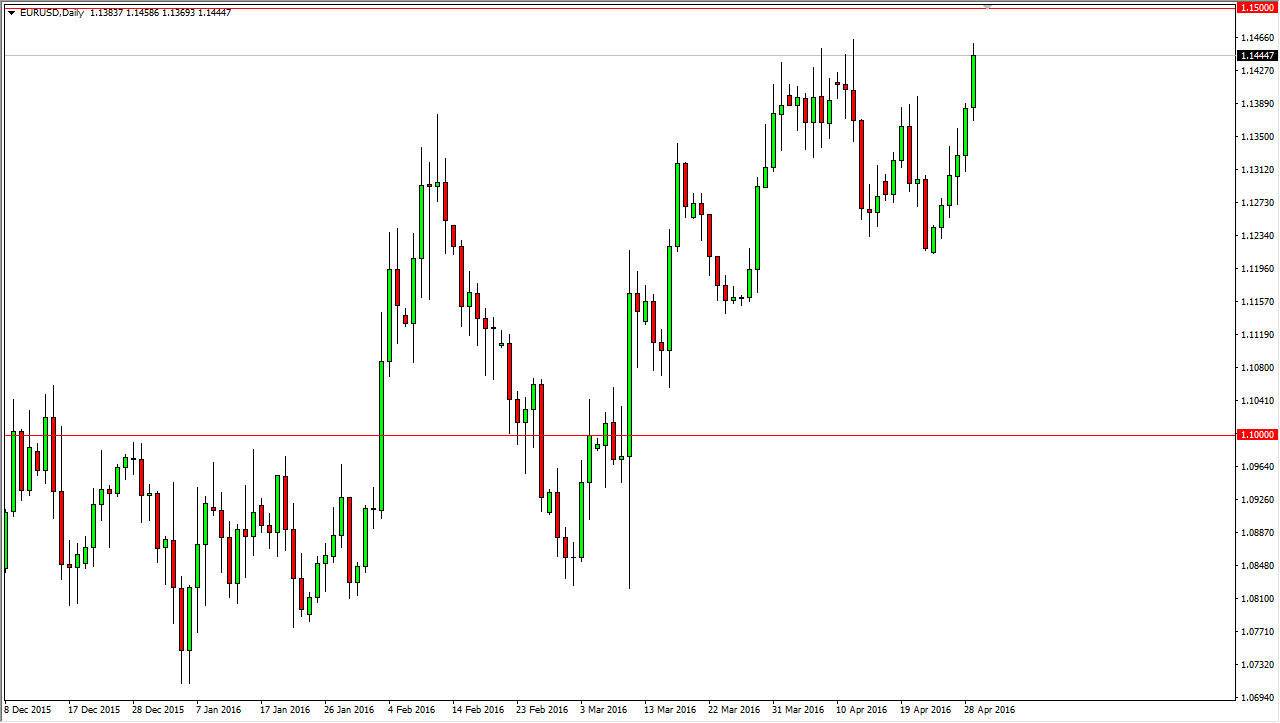Click the 4 Feb 2016 label on time axis
Screen dimensions: 1280x723
click(x=413, y=709)
